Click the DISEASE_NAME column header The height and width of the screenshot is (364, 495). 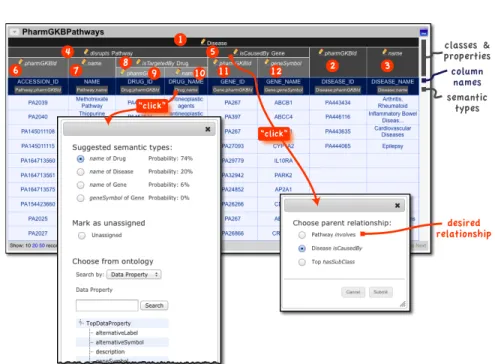coord(393,82)
